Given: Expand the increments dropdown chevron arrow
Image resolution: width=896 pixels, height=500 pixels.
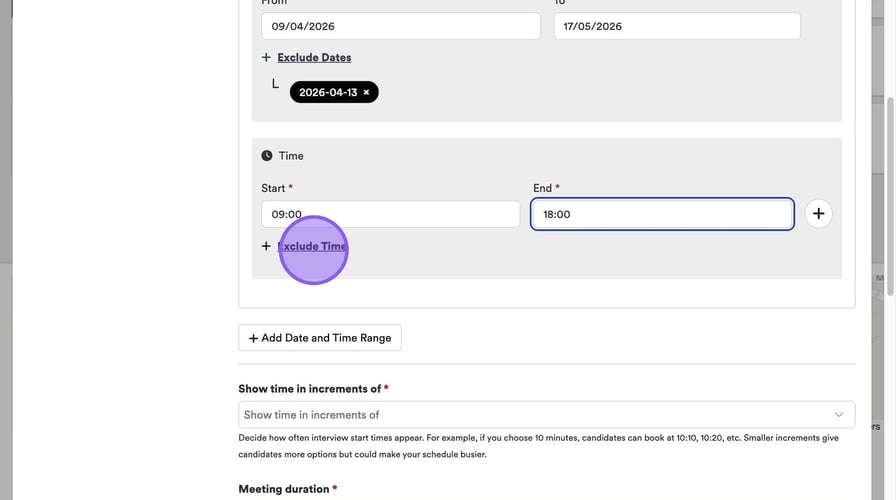Looking at the screenshot, I should (838, 415).
